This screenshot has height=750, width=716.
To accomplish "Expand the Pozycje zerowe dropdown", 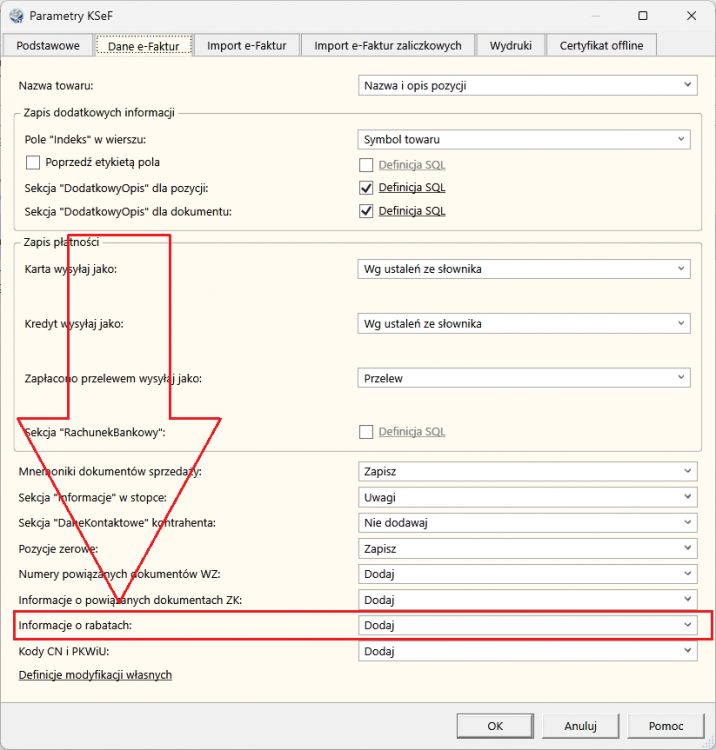I will 528,549.
